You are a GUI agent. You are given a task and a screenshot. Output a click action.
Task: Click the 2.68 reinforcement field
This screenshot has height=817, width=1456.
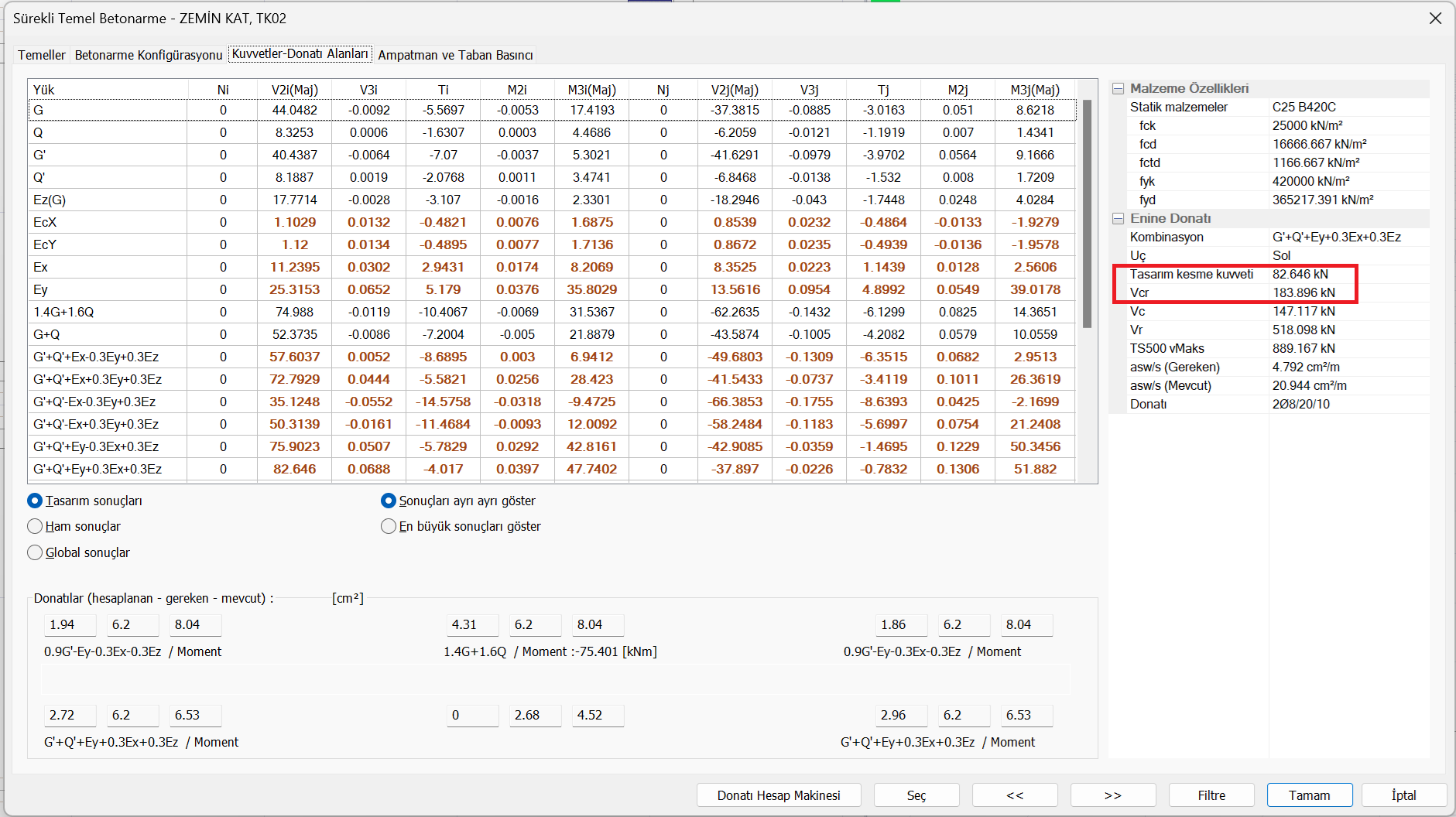536,715
